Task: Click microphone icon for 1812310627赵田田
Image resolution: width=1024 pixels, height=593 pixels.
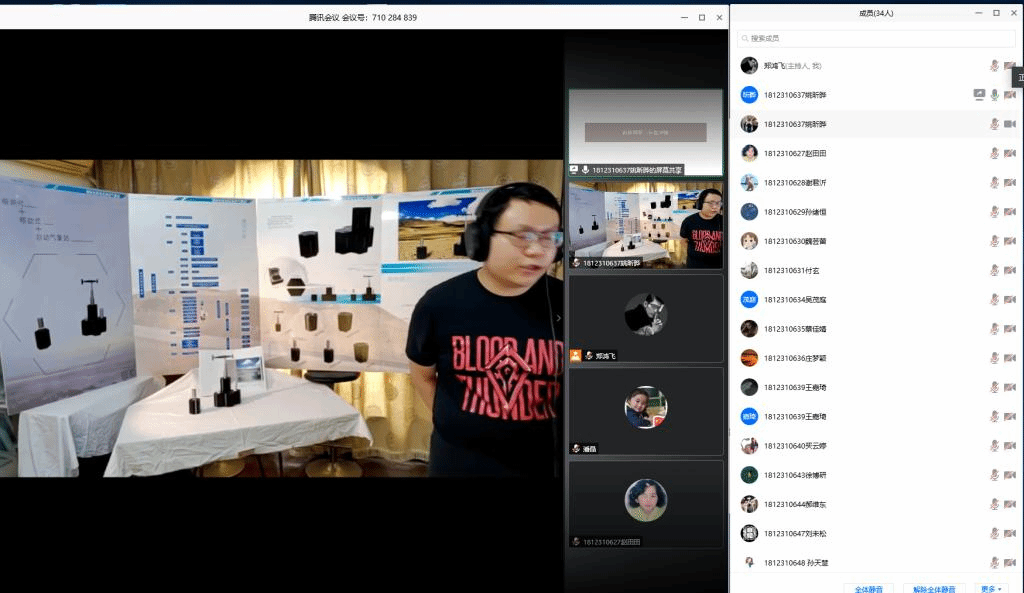Action: click(994, 153)
